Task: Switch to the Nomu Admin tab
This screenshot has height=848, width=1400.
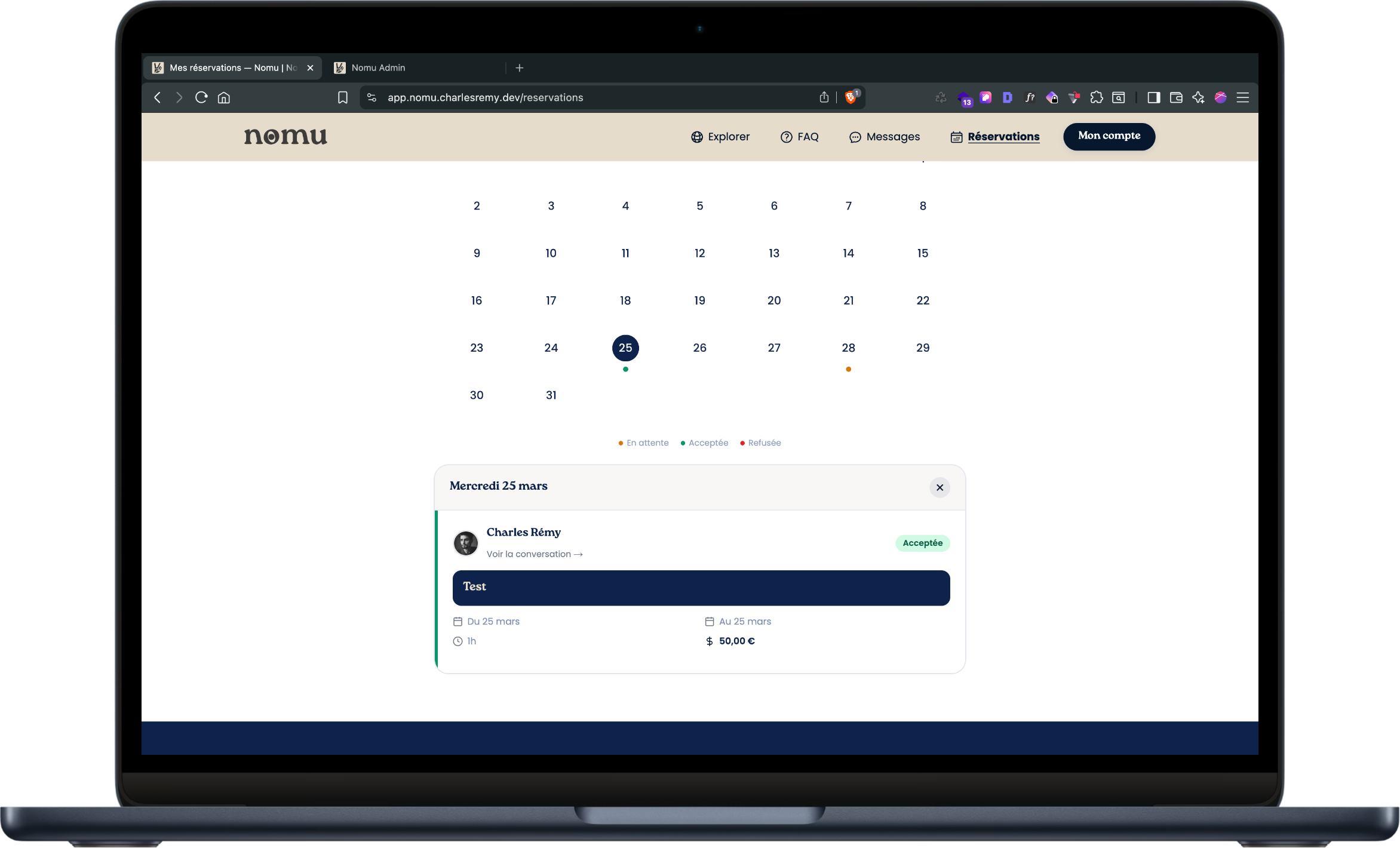Action: click(x=378, y=68)
